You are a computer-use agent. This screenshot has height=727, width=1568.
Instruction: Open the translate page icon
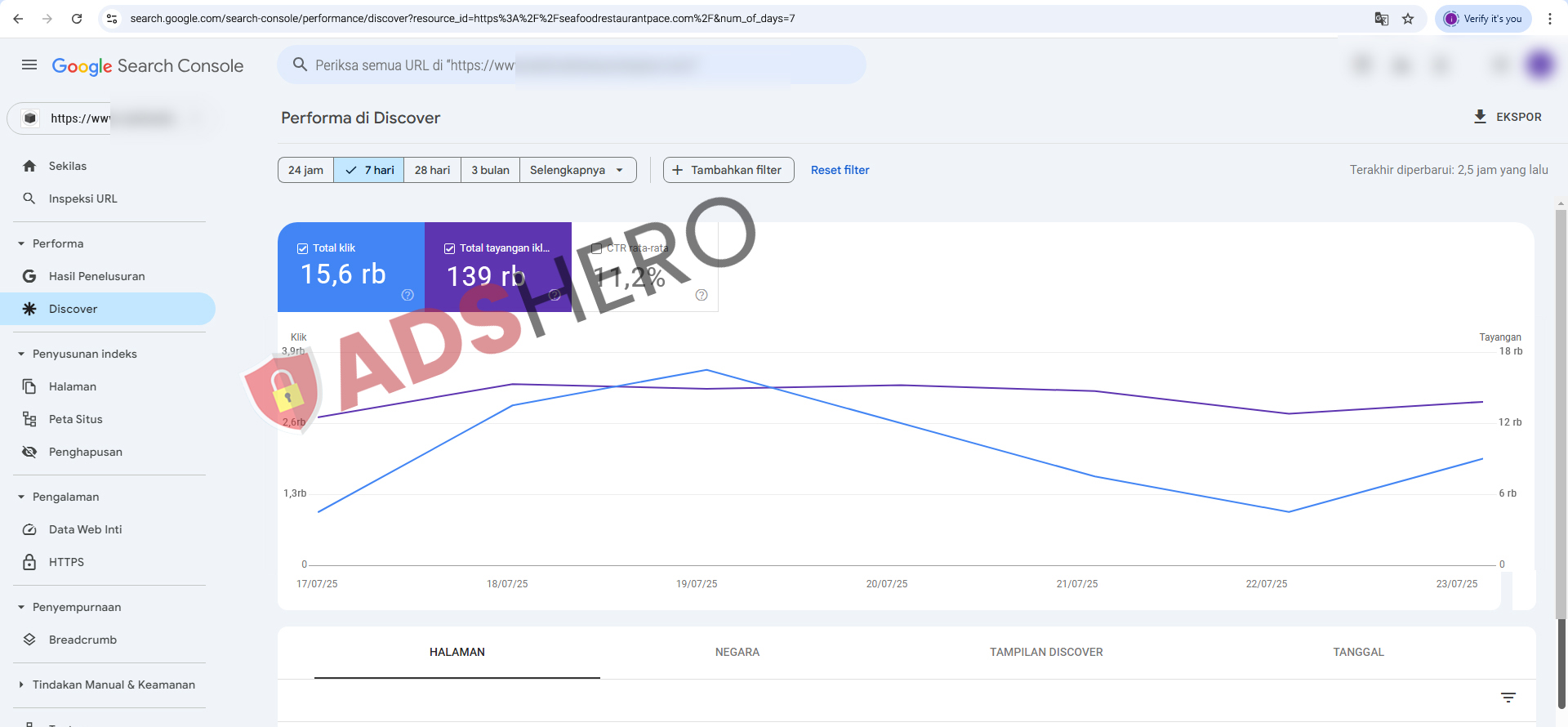1382,19
